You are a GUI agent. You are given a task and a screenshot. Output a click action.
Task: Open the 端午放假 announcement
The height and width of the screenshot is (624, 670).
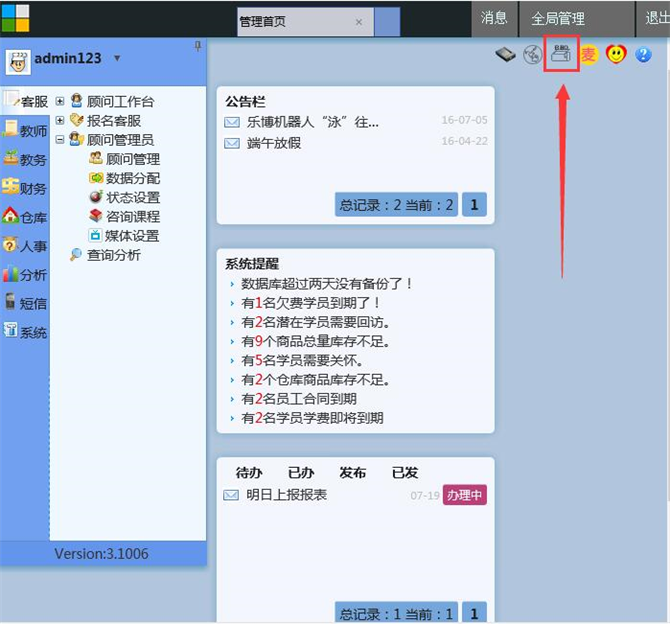[274, 143]
